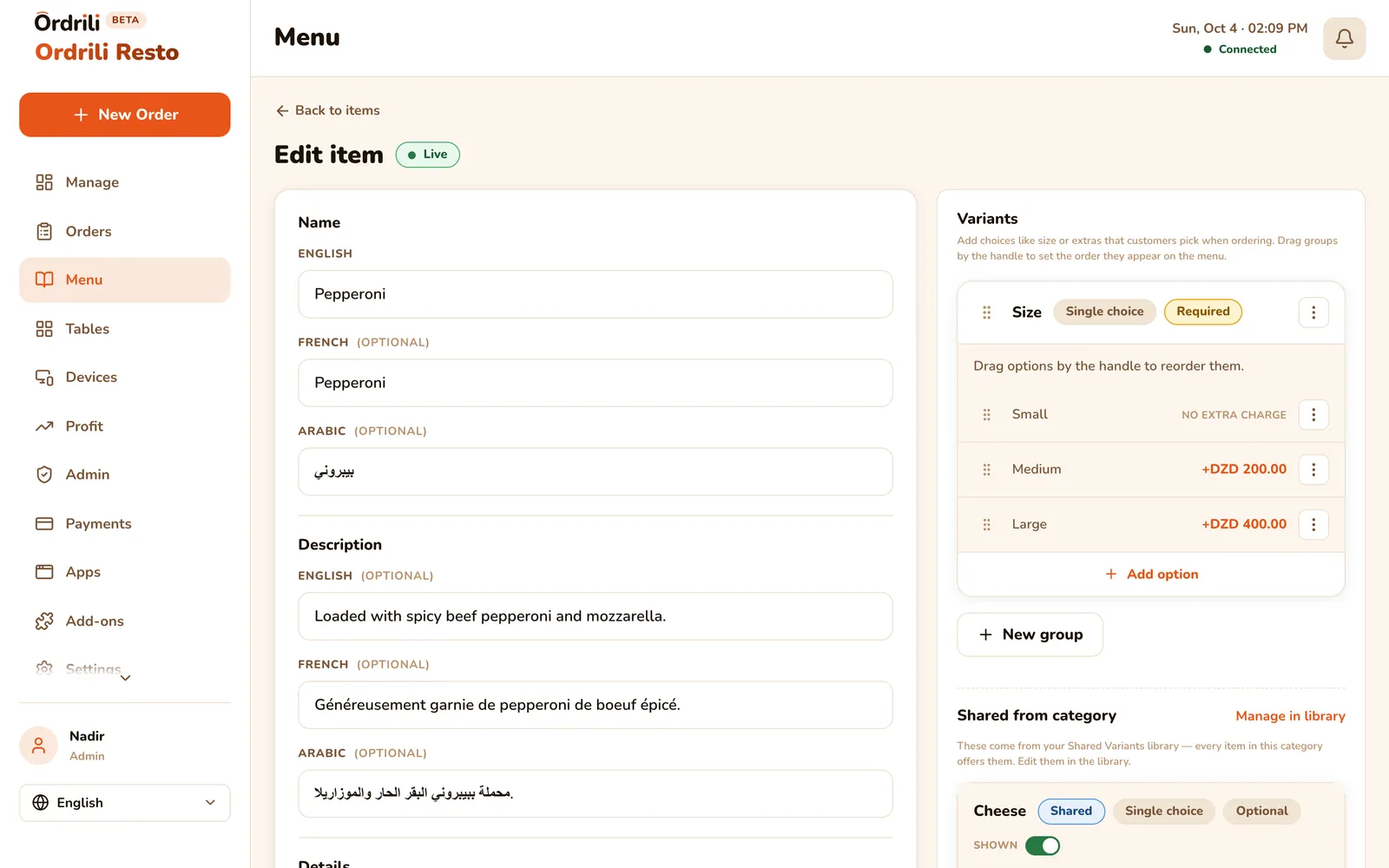Click Add option under Size group
The height and width of the screenshot is (868, 1389).
point(1151,574)
